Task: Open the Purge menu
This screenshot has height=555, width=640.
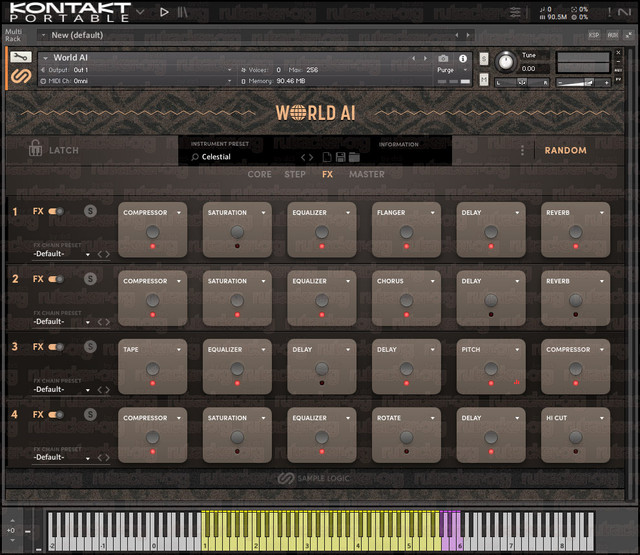Action: point(451,70)
